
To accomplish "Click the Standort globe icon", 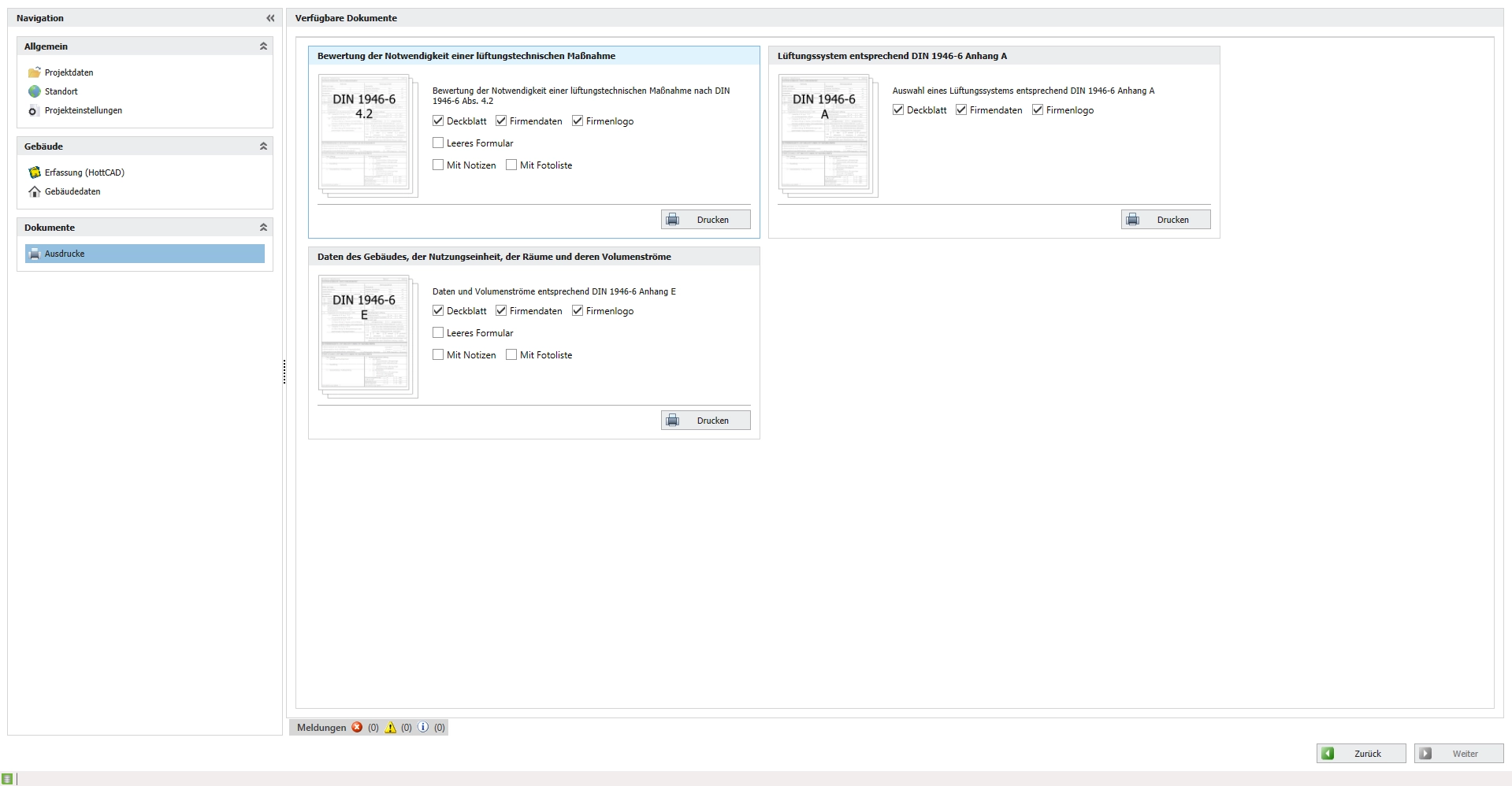I will pos(34,91).
